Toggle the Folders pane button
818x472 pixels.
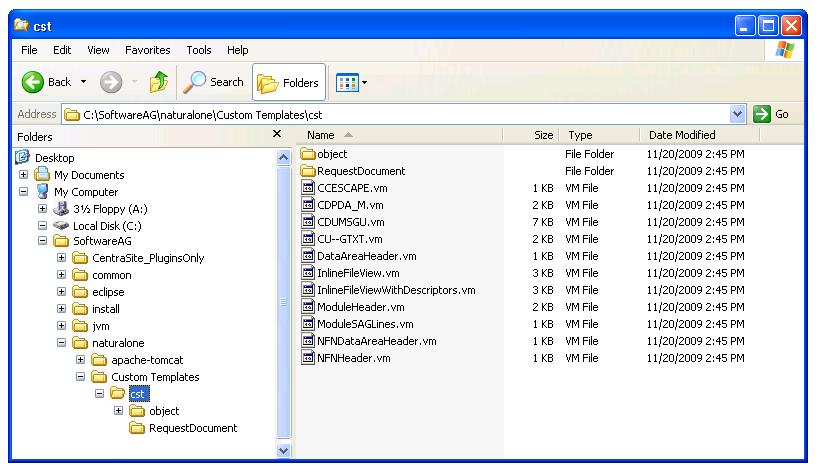click(289, 83)
